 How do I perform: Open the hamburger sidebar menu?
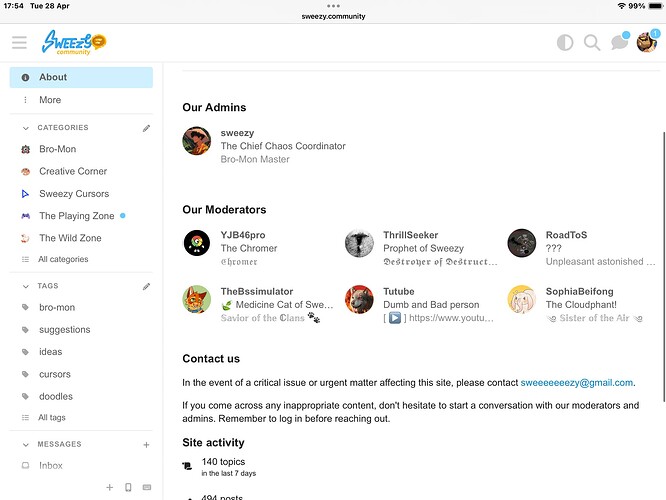point(19,42)
